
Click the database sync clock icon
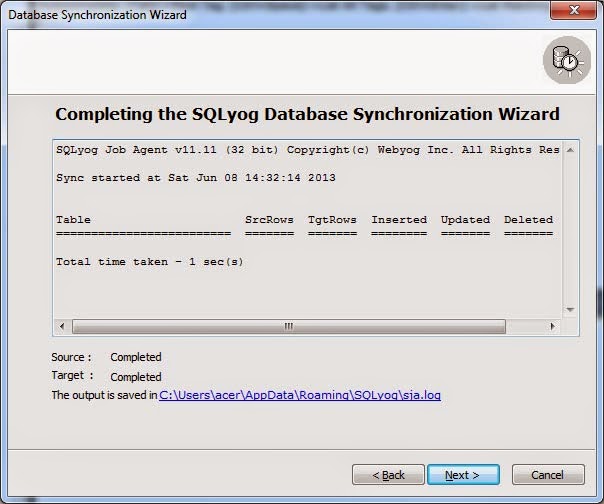pyautogui.click(x=567, y=60)
